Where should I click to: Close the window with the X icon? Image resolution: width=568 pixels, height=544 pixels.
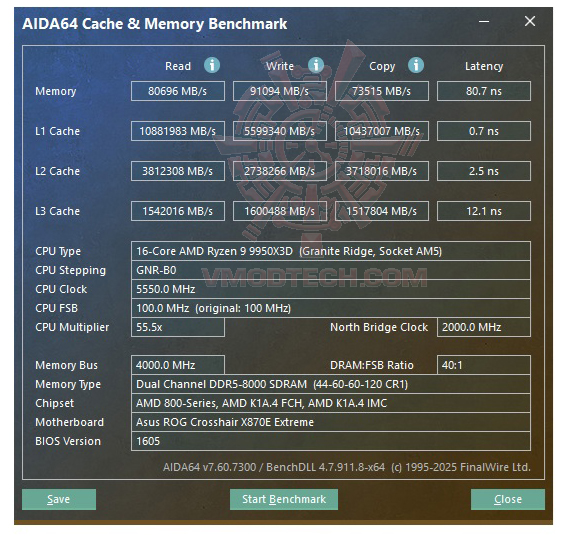point(530,21)
